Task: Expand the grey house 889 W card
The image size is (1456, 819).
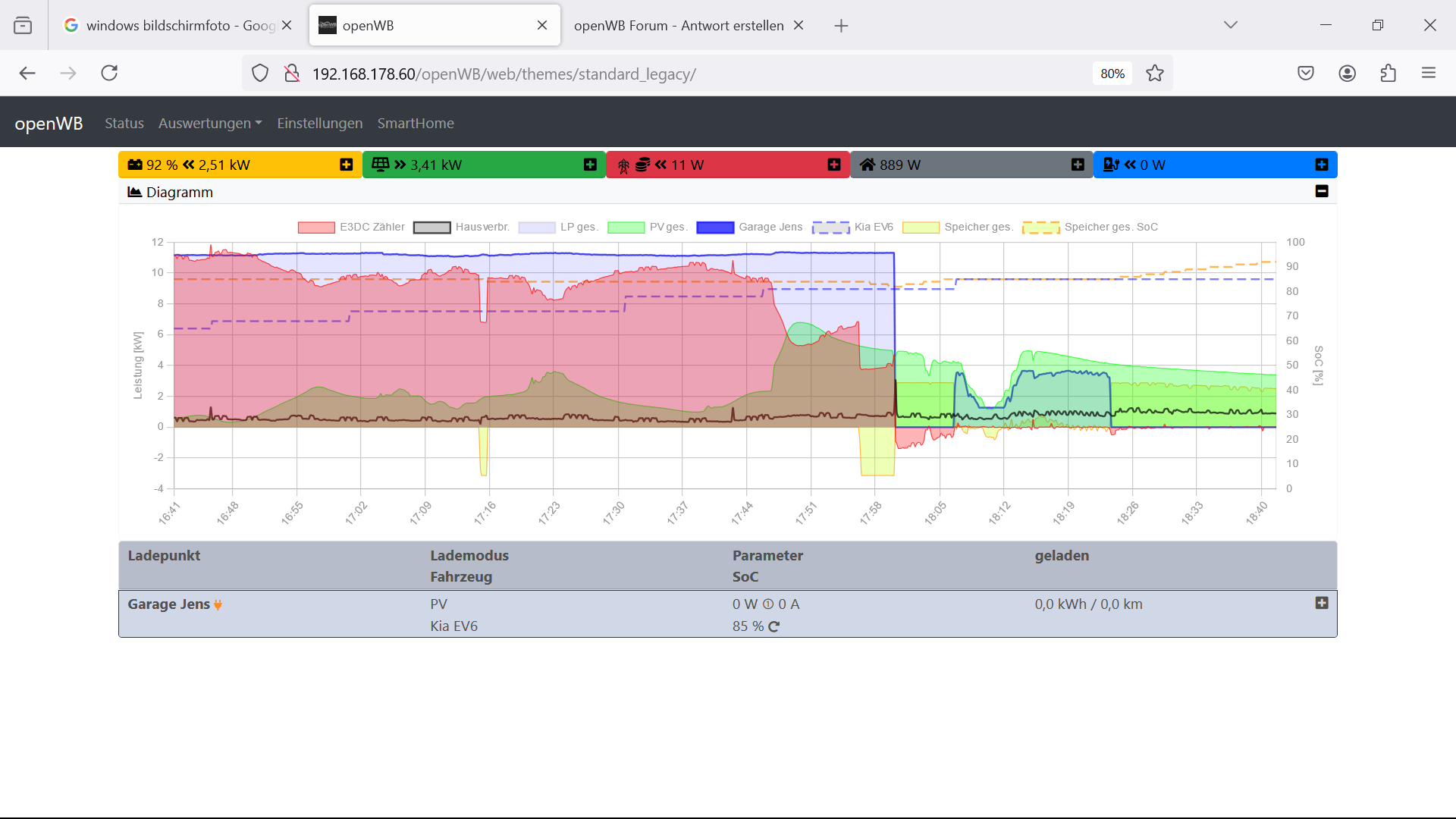Action: pos(1078,165)
